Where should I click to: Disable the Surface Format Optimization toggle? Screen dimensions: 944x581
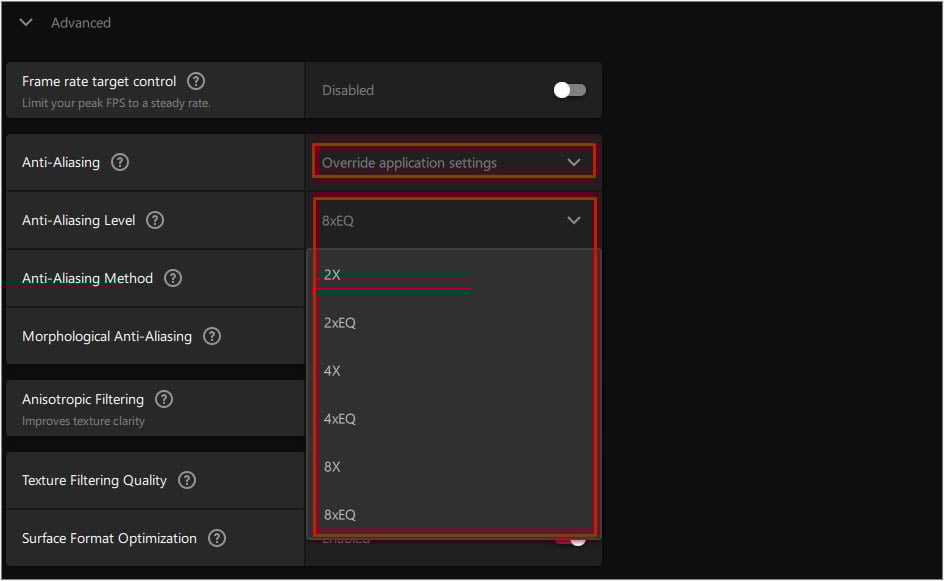click(x=571, y=538)
